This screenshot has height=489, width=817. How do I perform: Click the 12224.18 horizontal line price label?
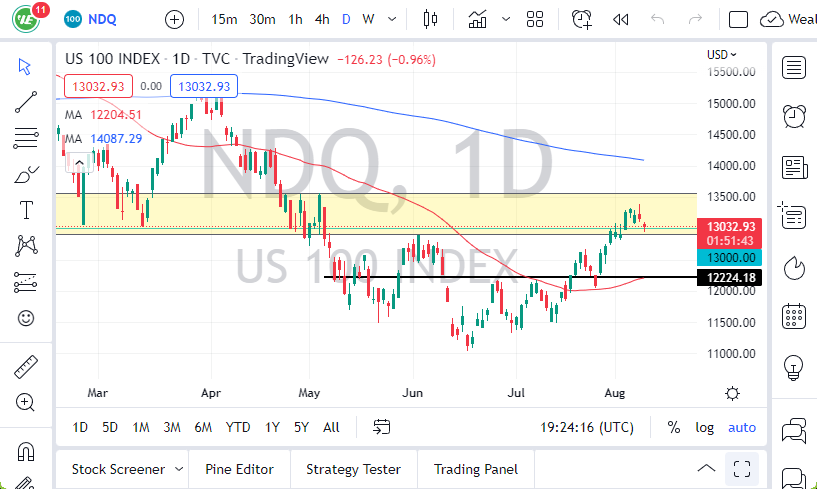point(733,277)
